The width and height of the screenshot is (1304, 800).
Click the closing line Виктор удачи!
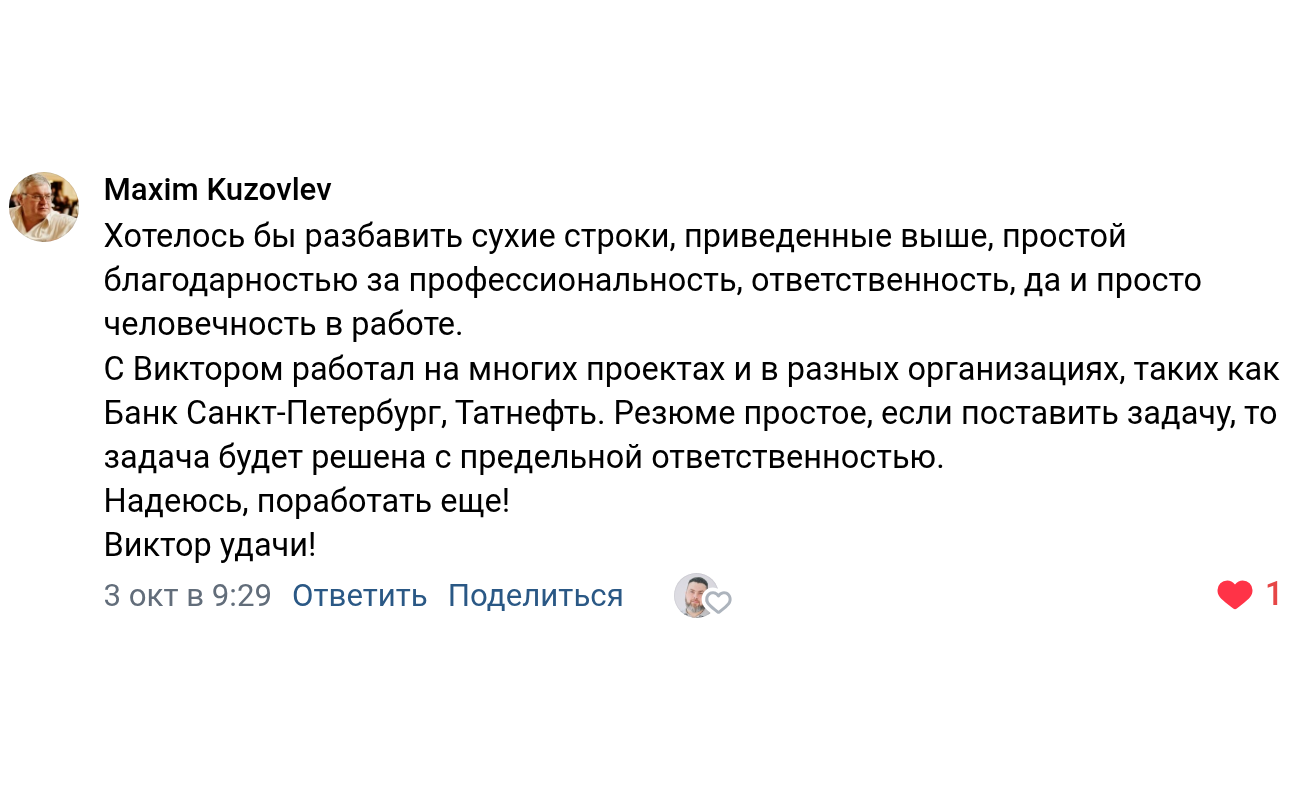210,545
